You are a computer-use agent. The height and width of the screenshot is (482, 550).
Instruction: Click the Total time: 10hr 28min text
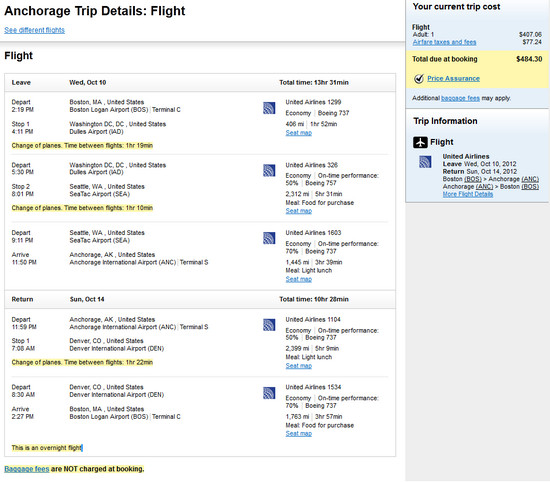[314, 299]
